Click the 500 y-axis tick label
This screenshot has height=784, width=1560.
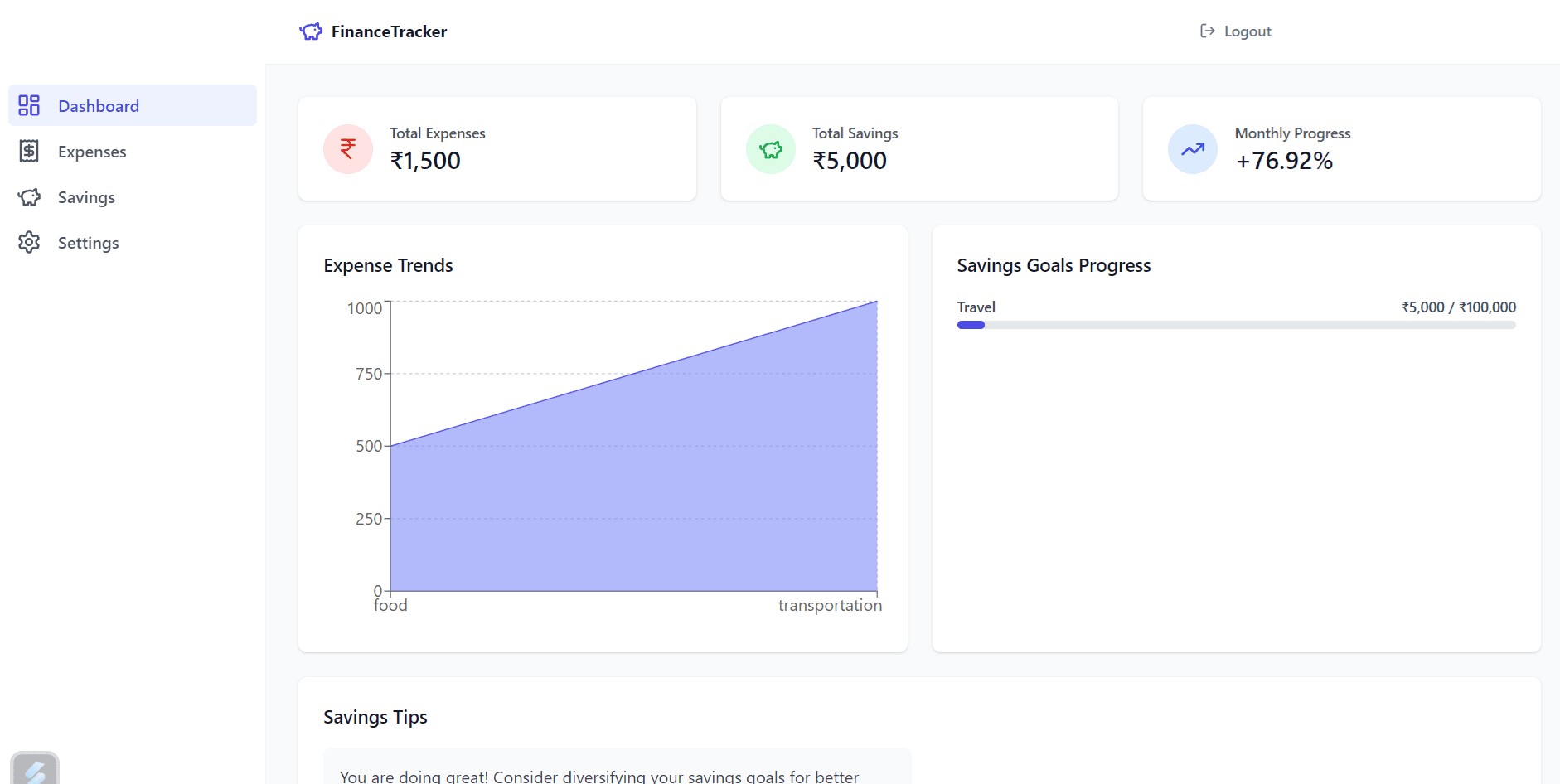coord(369,446)
